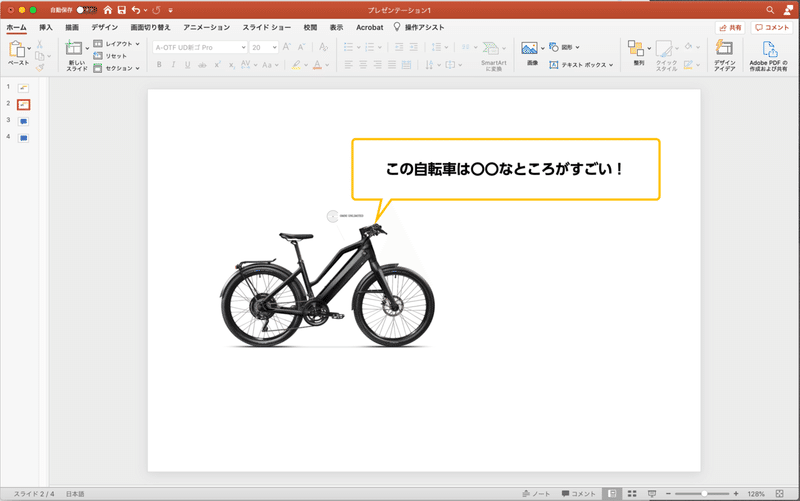Click the Home icon in the title bar

(108, 10)
